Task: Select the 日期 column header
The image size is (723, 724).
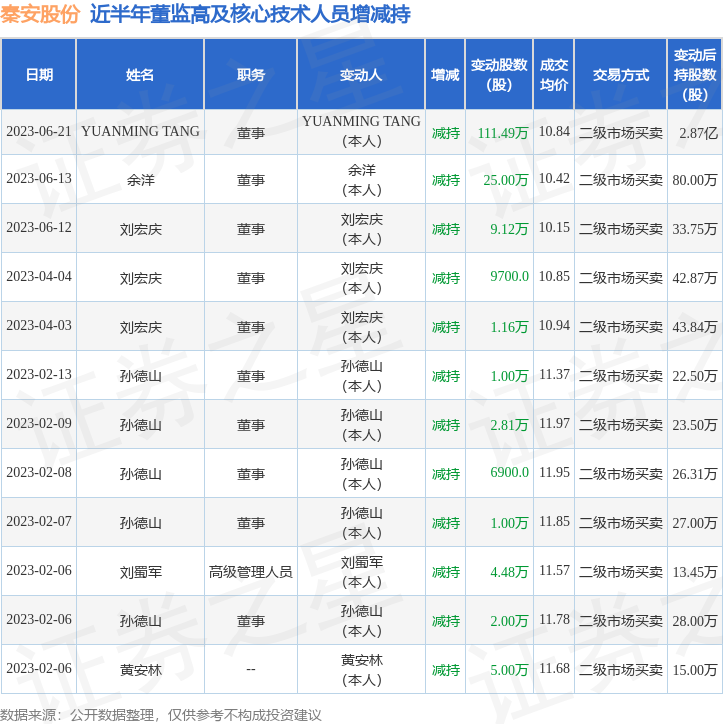Action: [x=39, y=74]
